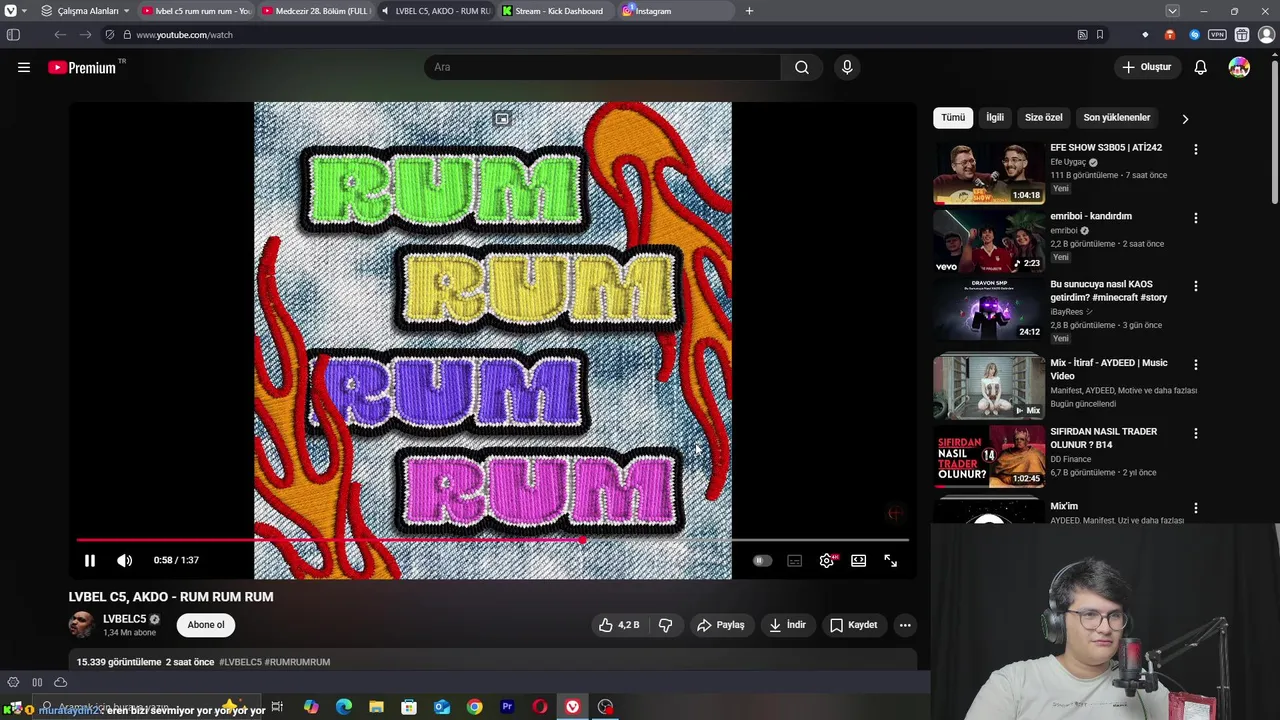Open options for Mix - İtiraf AYDEED
Image resolution: width=1280 pixels, height=720 pixels.
[x=1195, y=365]
